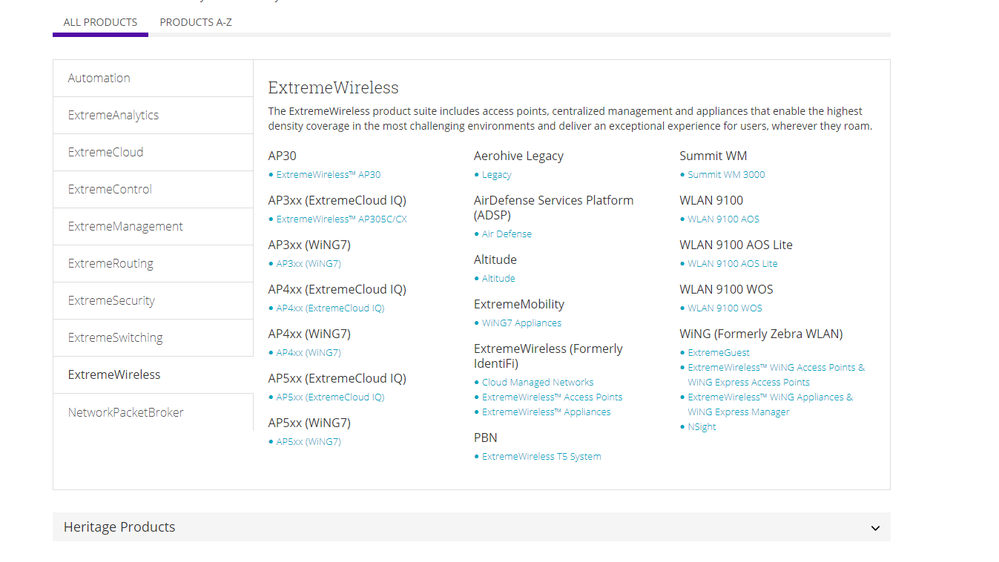The image size is (999, 562).
Task: Open ExtremeWireless Appliances link
Action: coord(546,412)
